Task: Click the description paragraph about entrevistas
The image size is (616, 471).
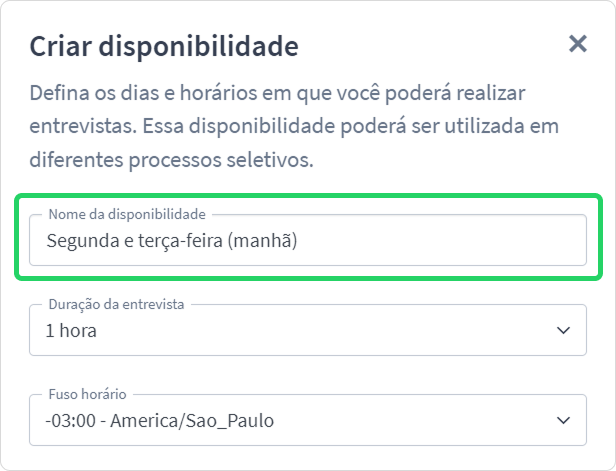Action: pos(294,126)
